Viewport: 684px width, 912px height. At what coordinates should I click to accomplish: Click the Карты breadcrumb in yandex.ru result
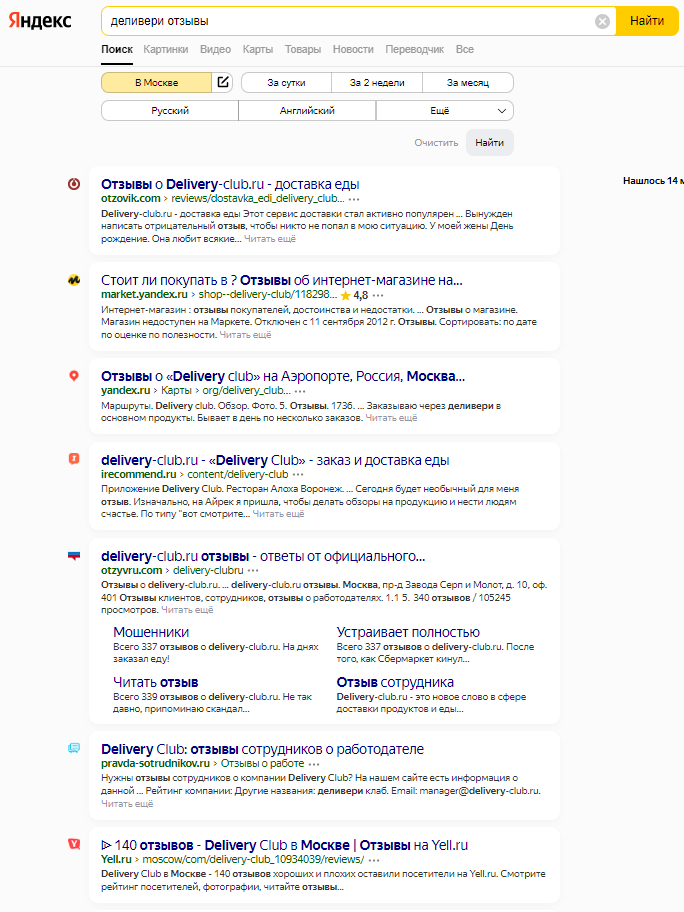(x=176, y=390)
